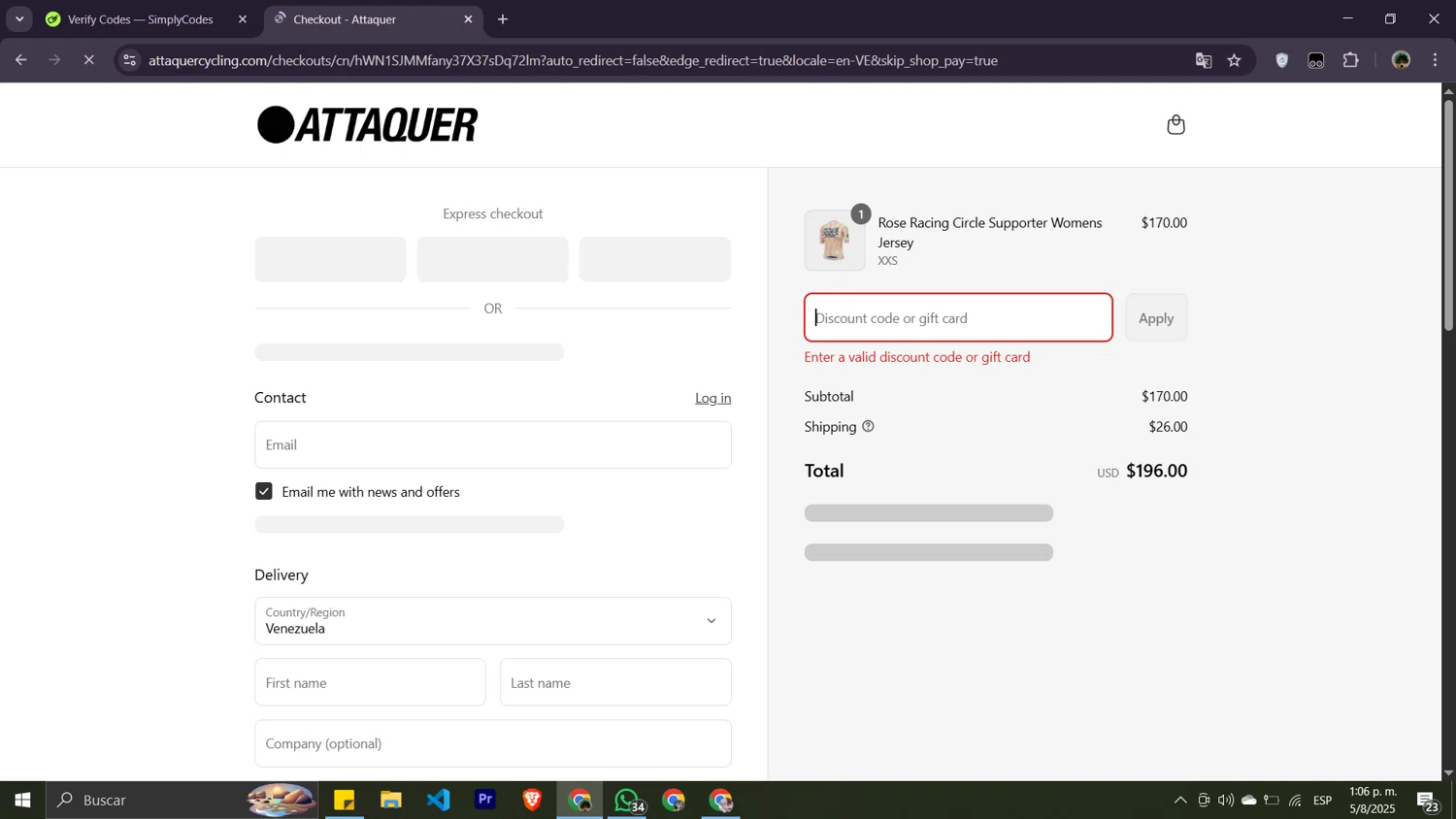Click the shipping help question mark icon
The width and height of the screenshot is (1456, 819).
pyautogui.click(x=868, y=426)
